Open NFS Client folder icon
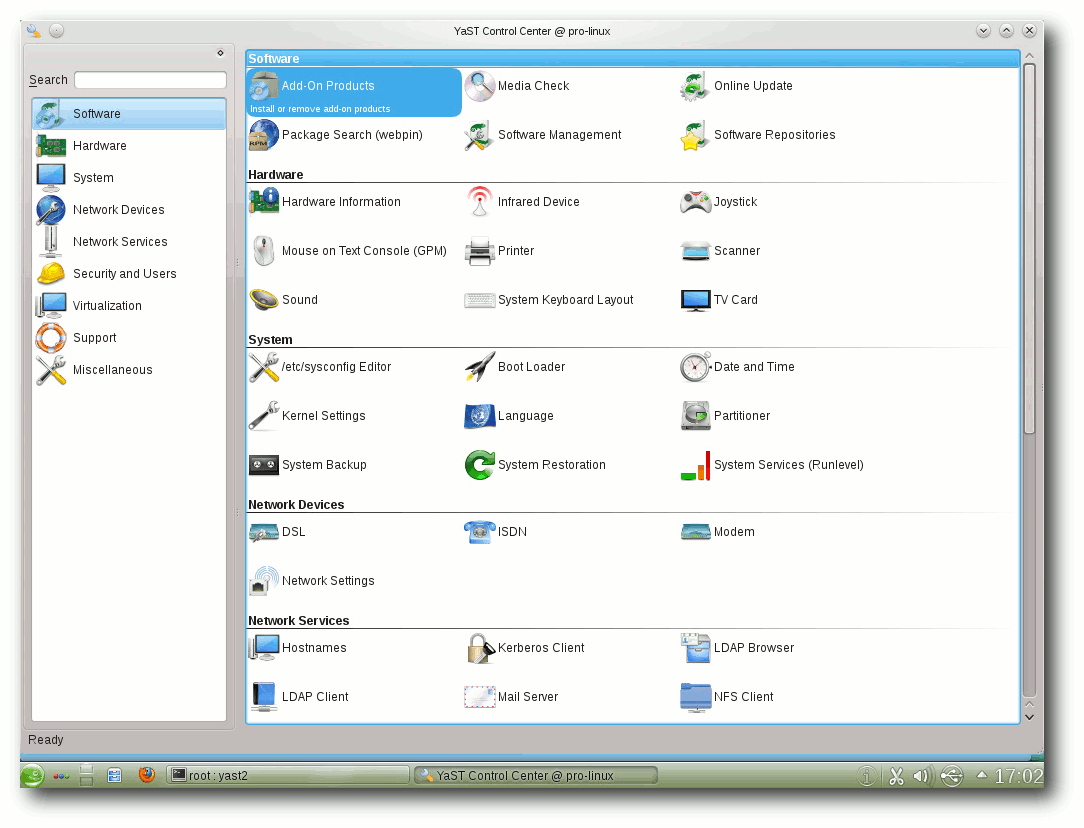Screen dimensions: 1084x828 coord(695,697)
